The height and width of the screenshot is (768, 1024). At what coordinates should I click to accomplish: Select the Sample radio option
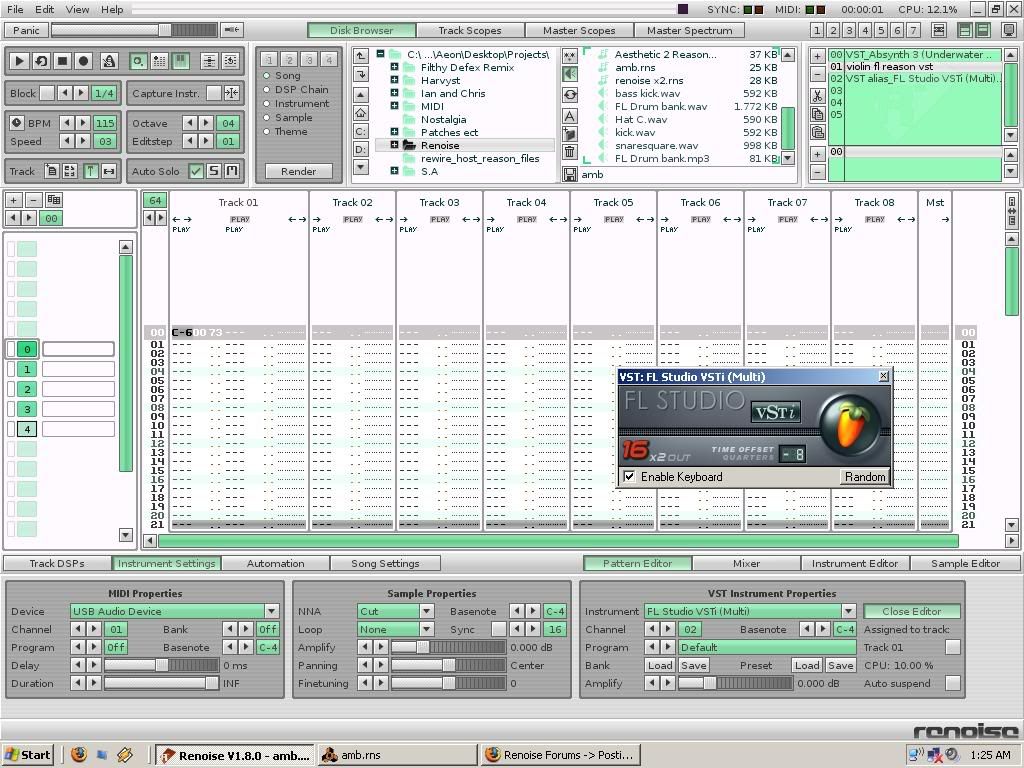(266, 118)
